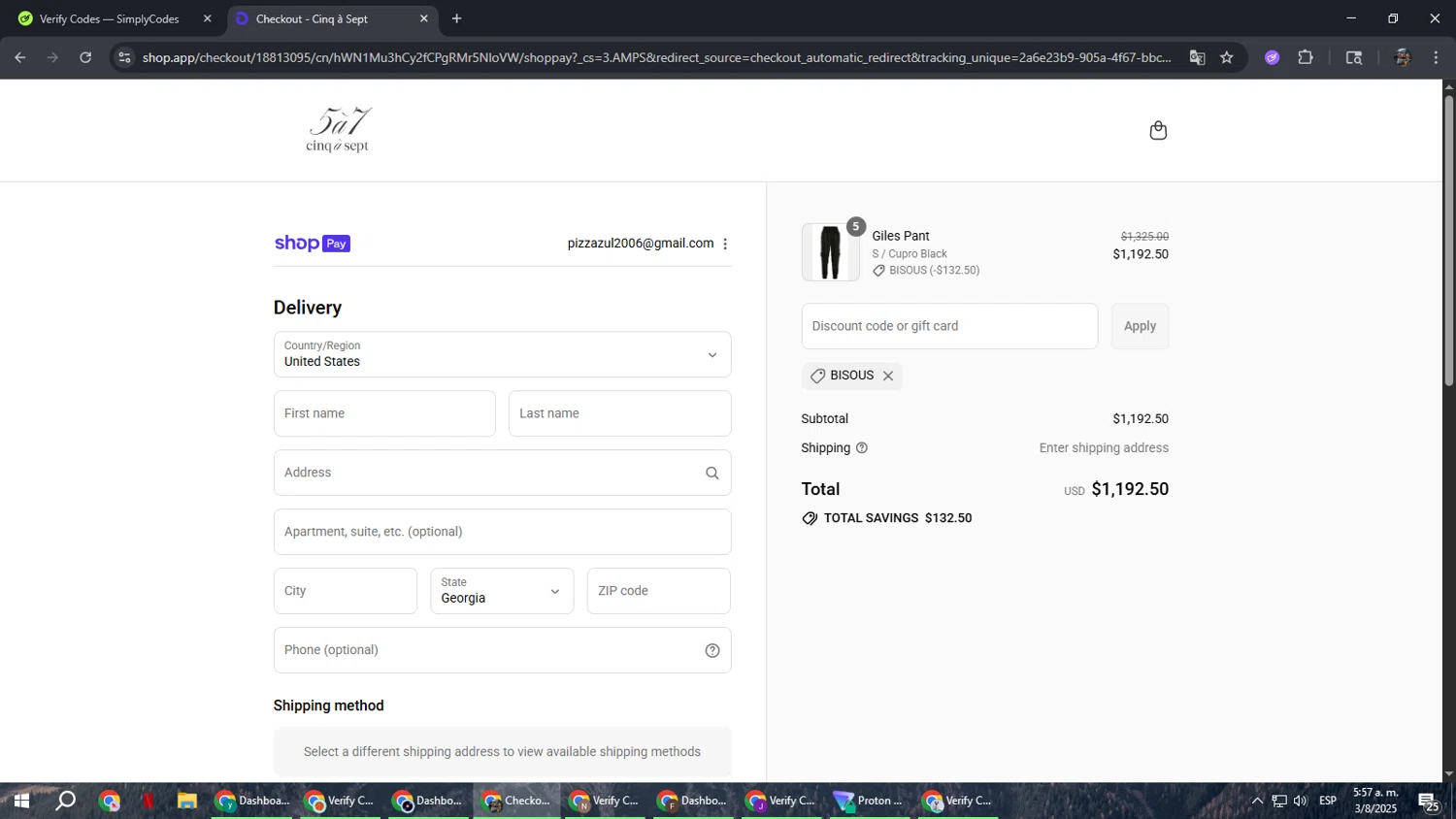Click the purple extension icon in toolbar
Viewport: 1456px width, 819px height.
click(x=1273, y=57)
